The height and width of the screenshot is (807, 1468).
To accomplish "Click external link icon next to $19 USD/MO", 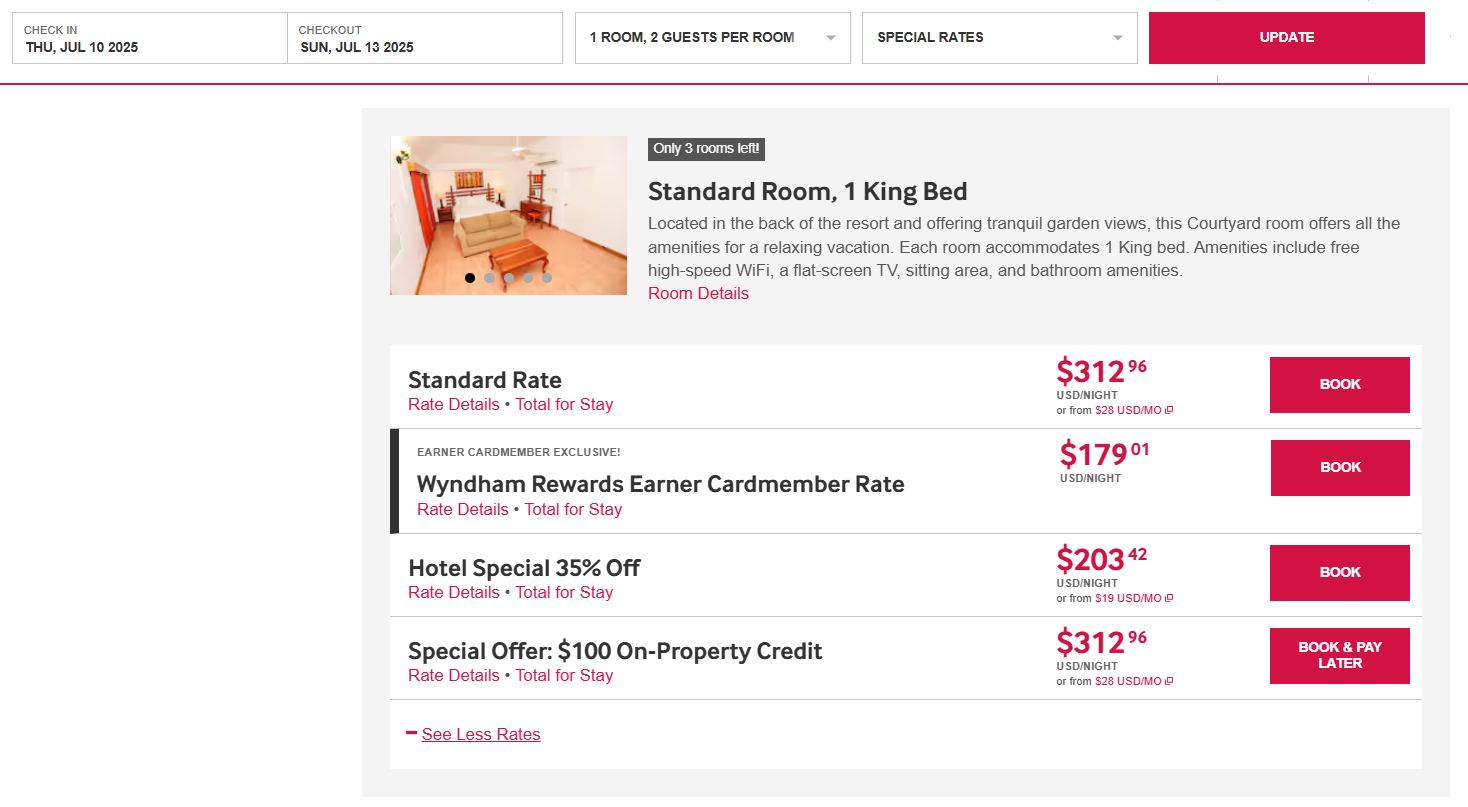I will (x=1167, y=597).
